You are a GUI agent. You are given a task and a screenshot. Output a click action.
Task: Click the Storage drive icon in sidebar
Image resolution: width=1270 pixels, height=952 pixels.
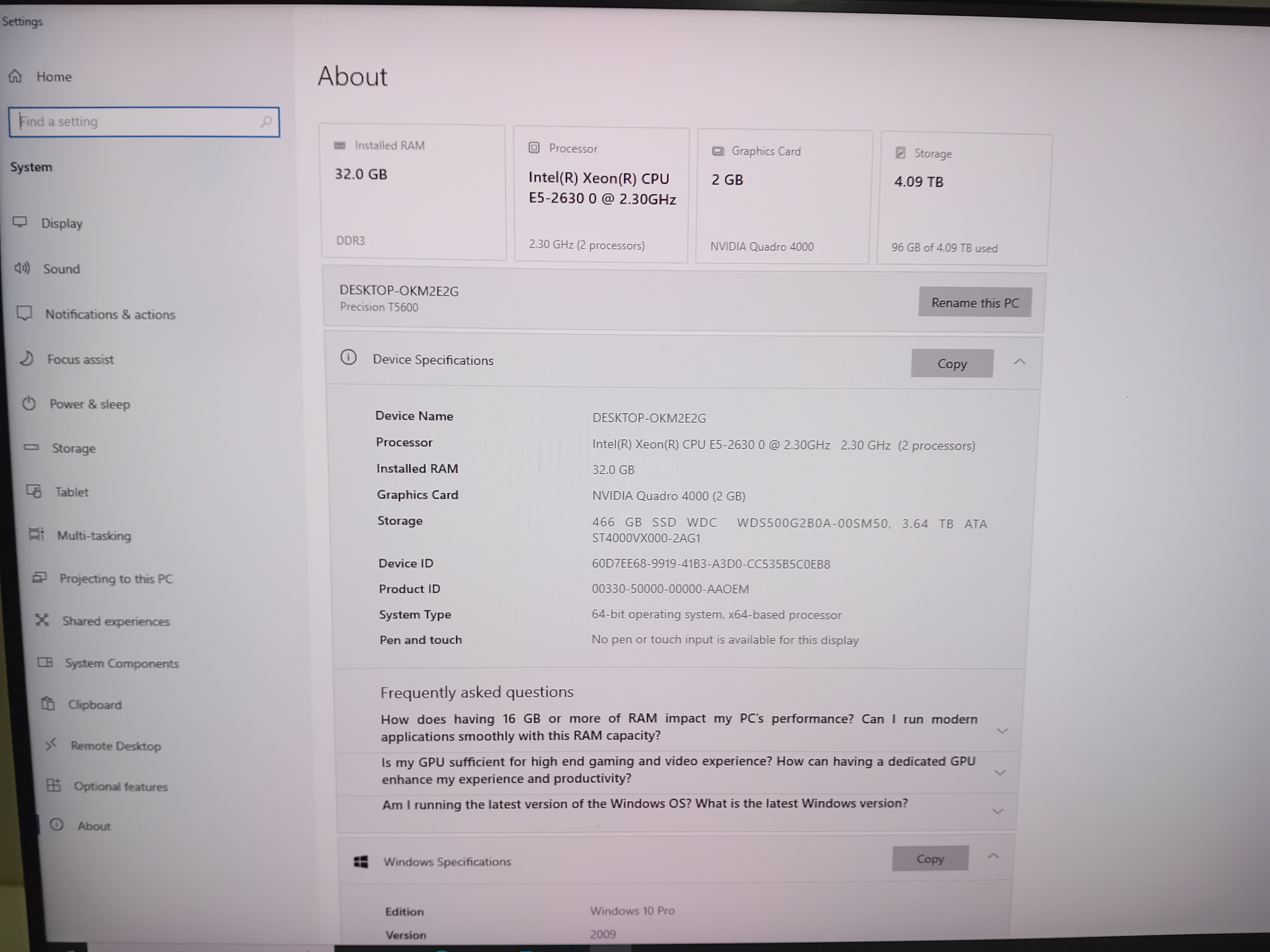31,448
